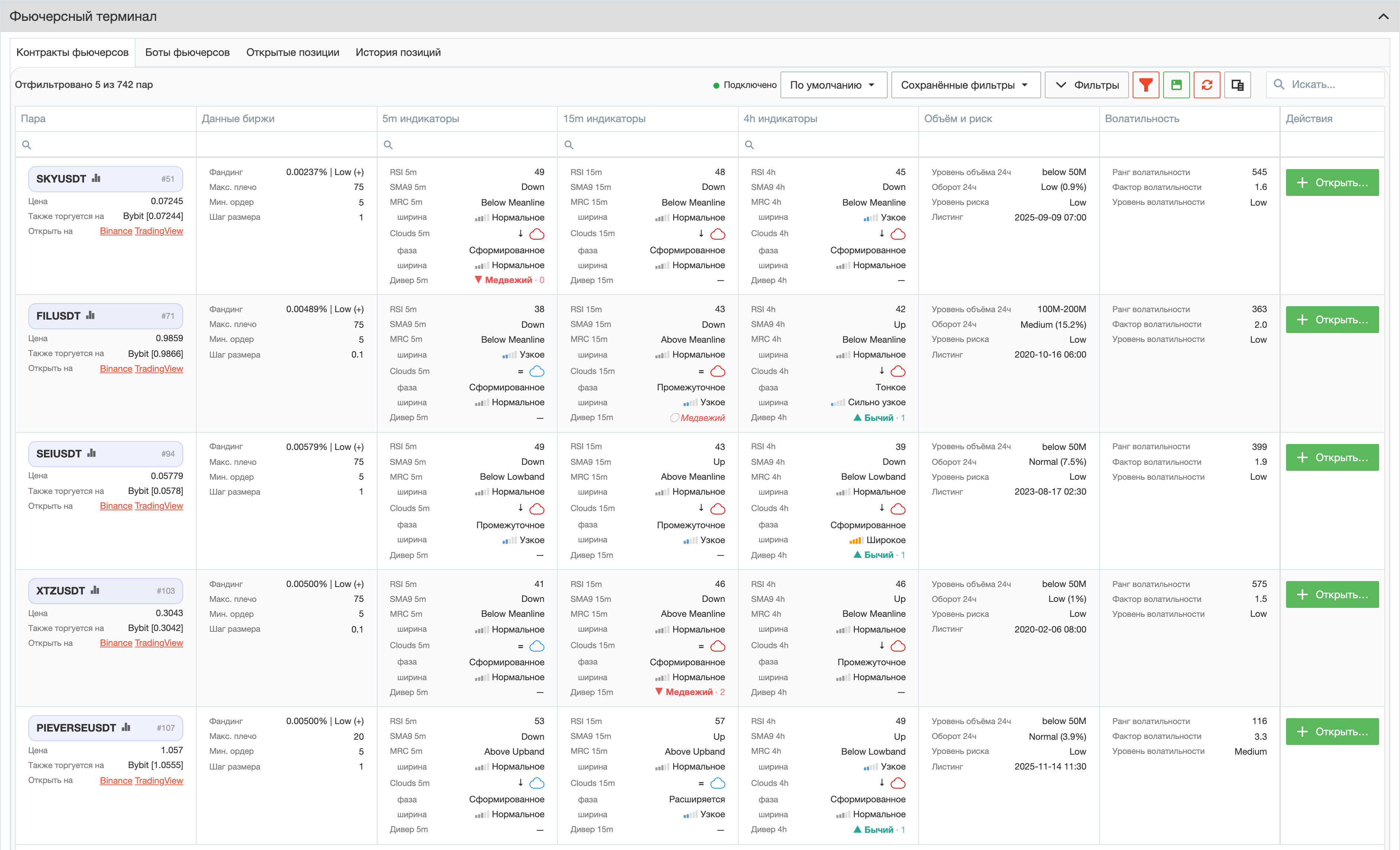Click Открыть button for FILUSDT

[x=1332, y=320]
